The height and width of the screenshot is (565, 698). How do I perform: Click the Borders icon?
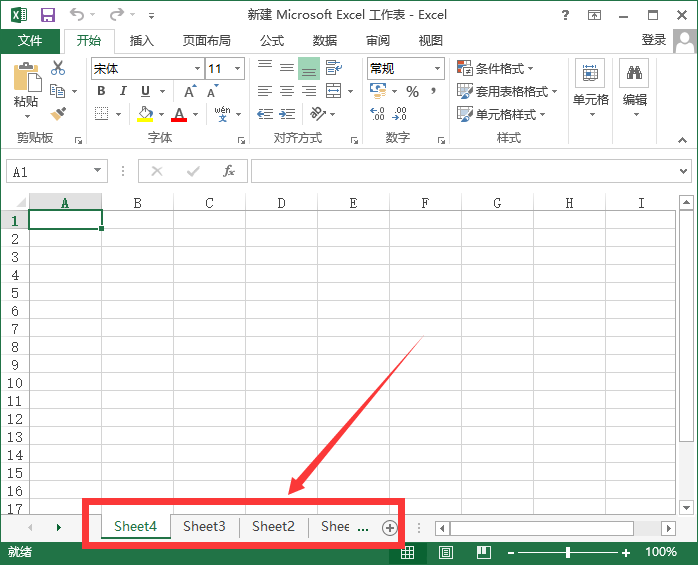[101, 114]
